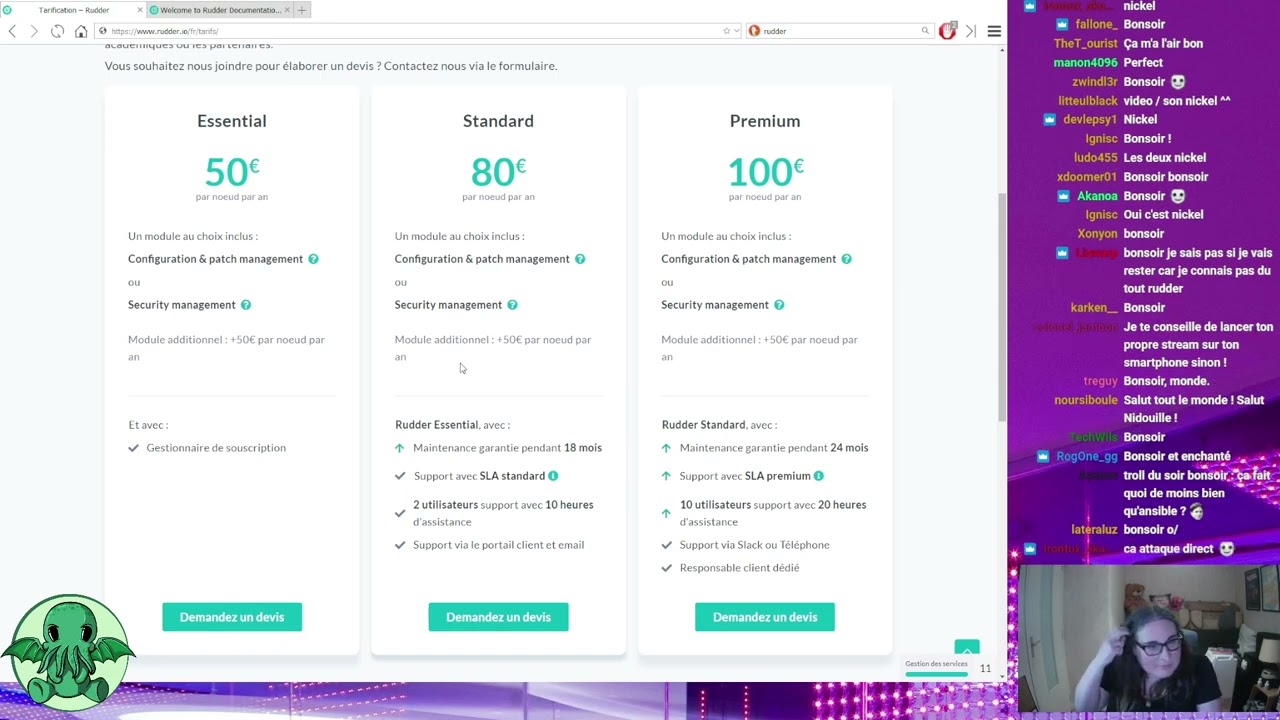Click the Rudder Essential, avec heading
Viewport: 1280px width, 720px height.
(452, 425)
